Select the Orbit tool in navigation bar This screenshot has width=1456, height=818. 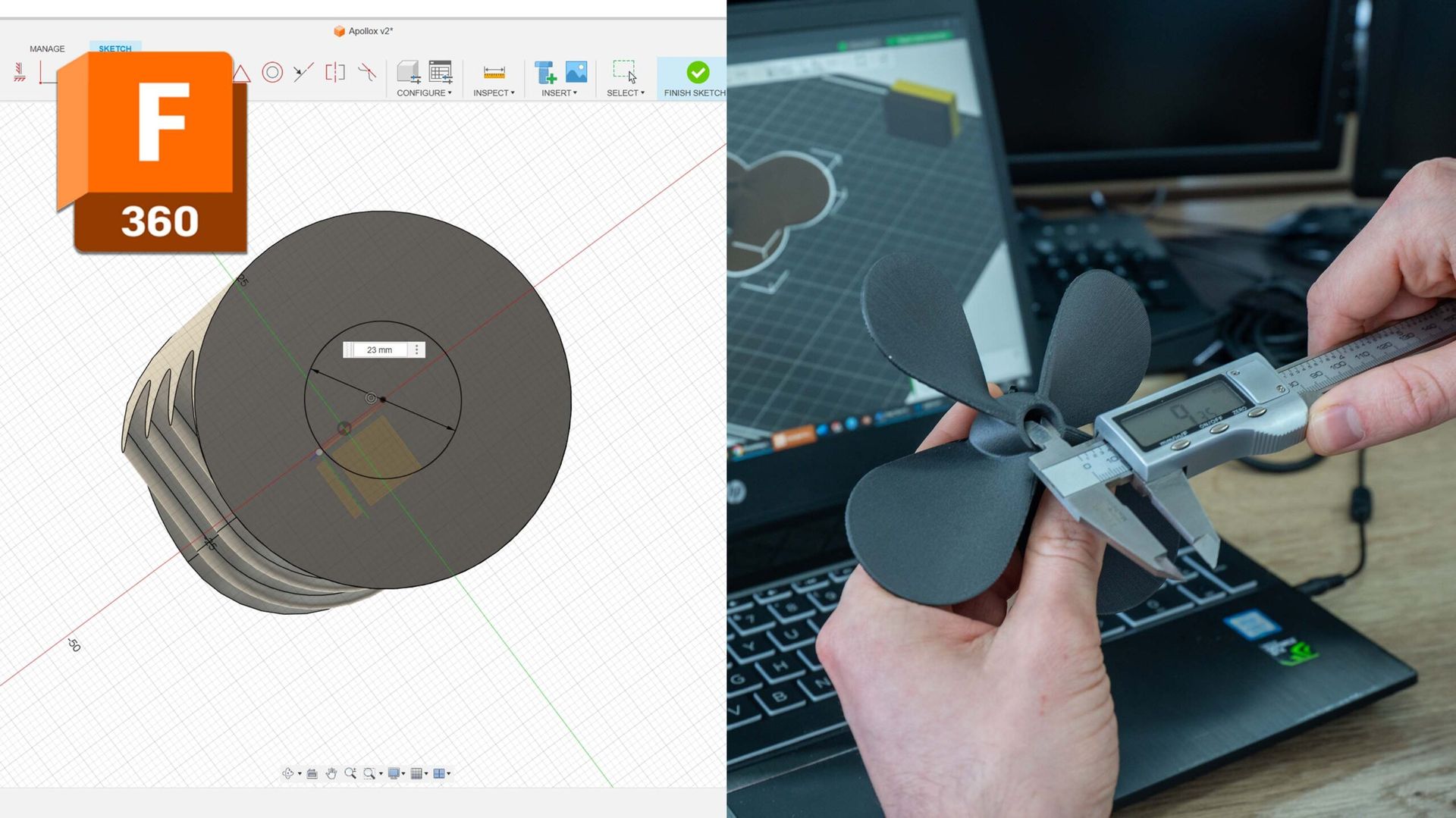(x=290, y=773)
